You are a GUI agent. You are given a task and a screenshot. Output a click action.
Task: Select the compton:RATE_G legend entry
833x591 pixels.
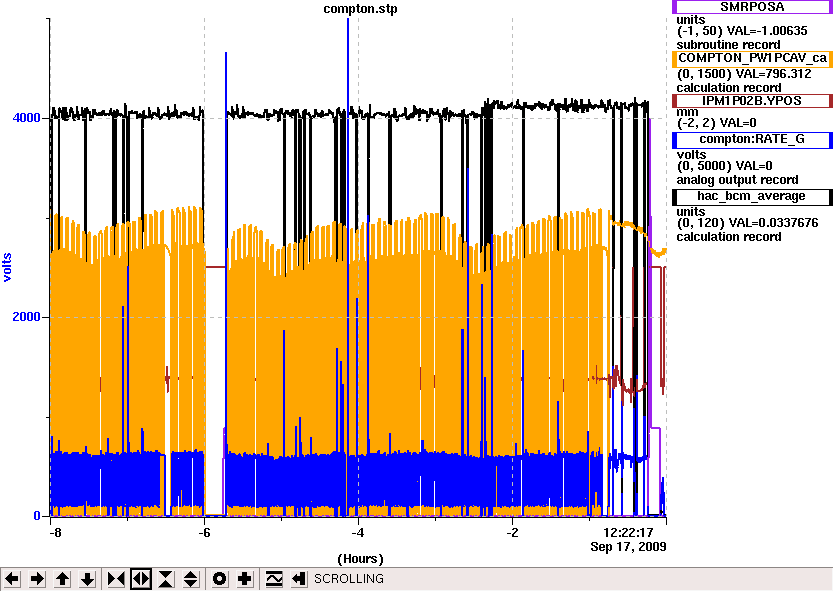(x=752, y=140)
